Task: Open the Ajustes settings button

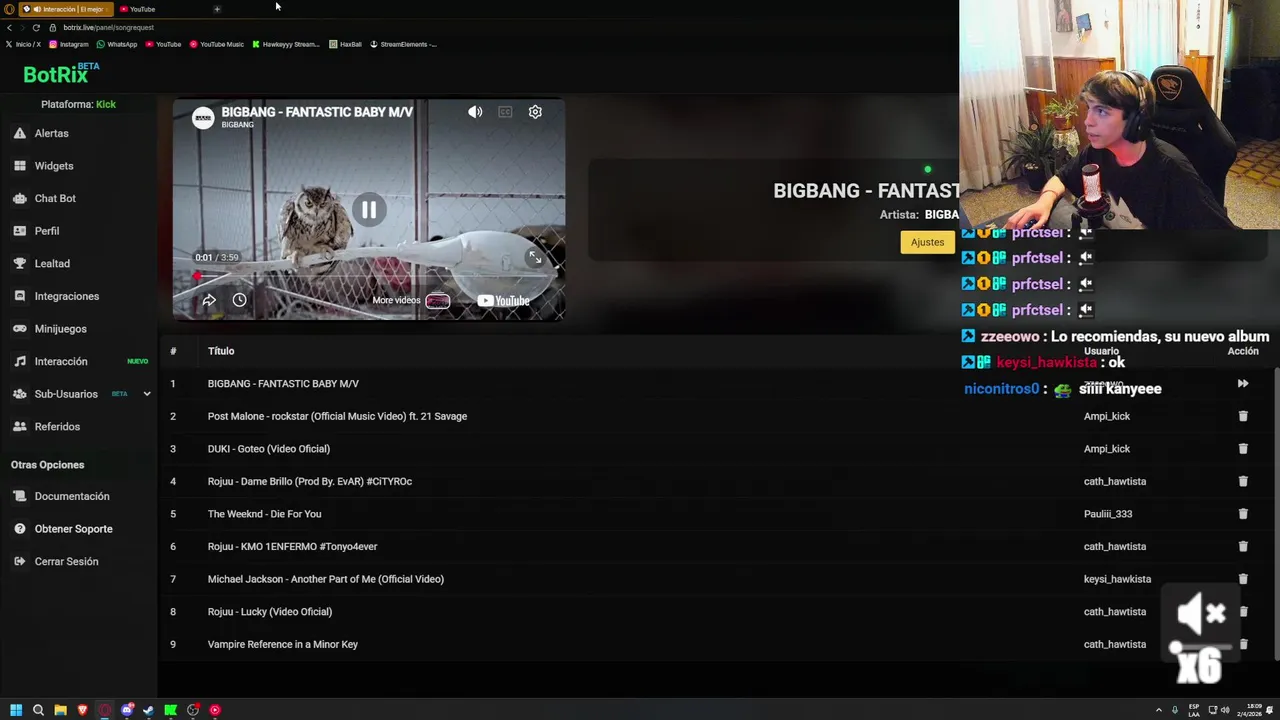Action: pyautogui.click(x=927, y=242)
